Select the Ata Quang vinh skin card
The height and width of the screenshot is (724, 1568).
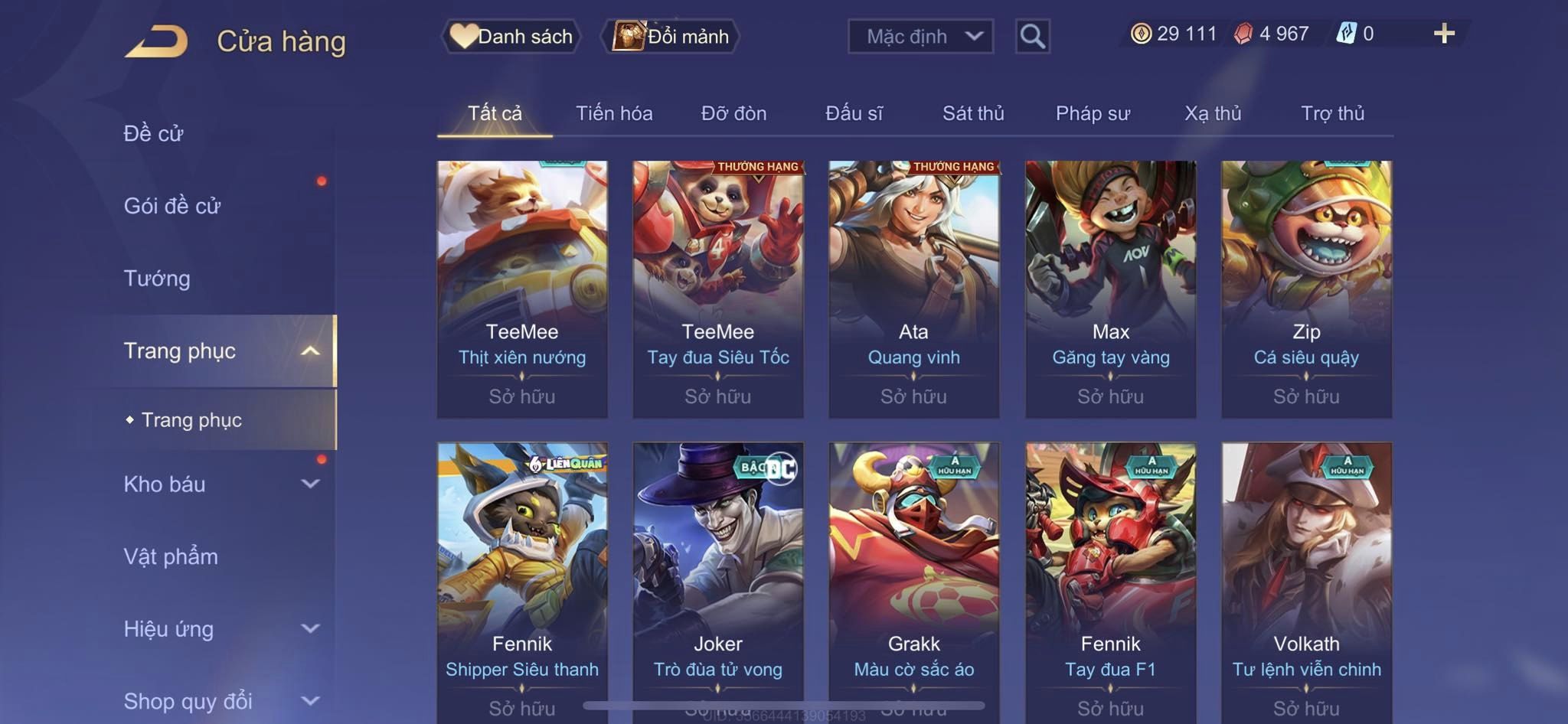914,289
